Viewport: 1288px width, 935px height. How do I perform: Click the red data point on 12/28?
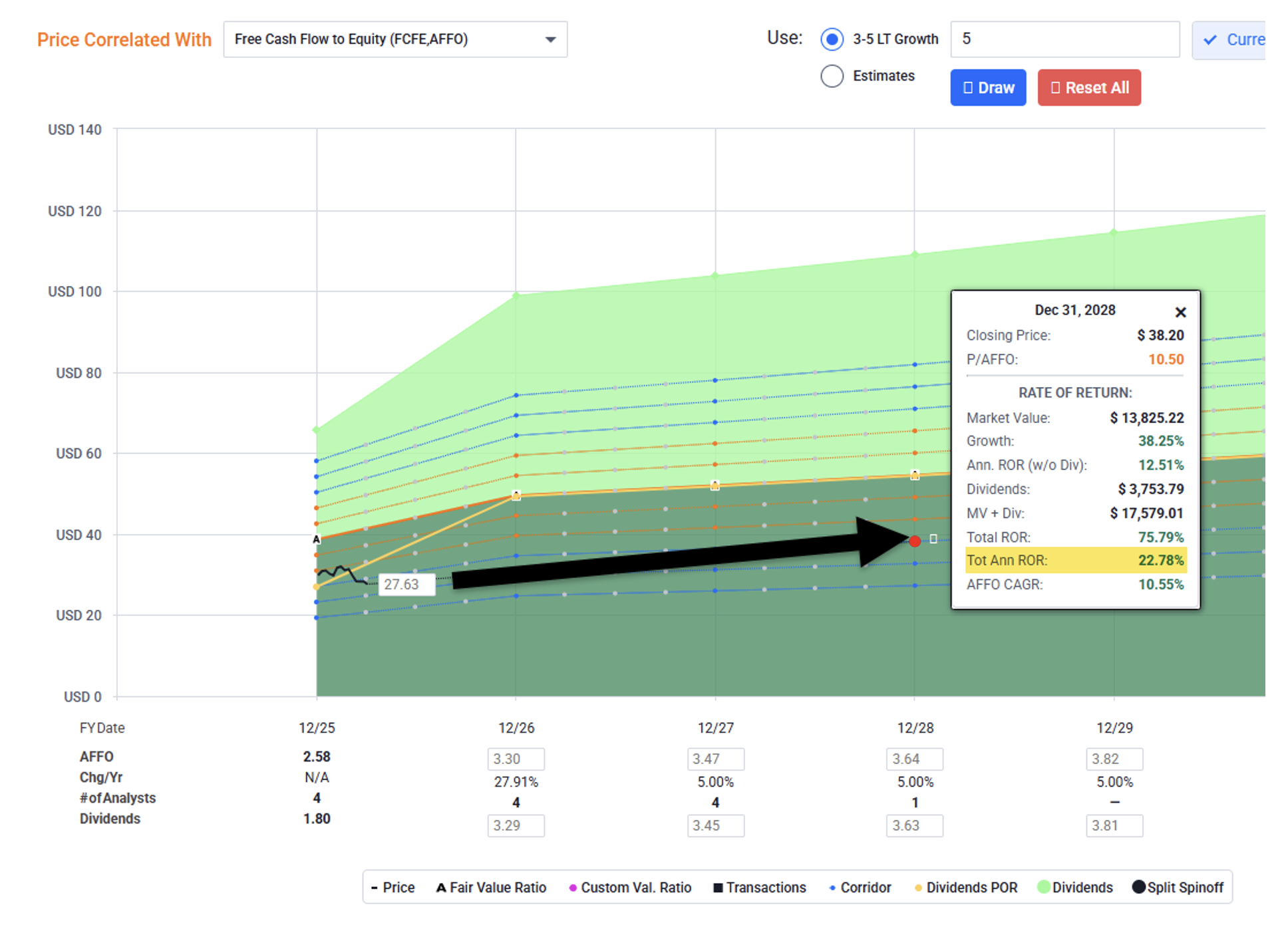click(x=915, y=541)
